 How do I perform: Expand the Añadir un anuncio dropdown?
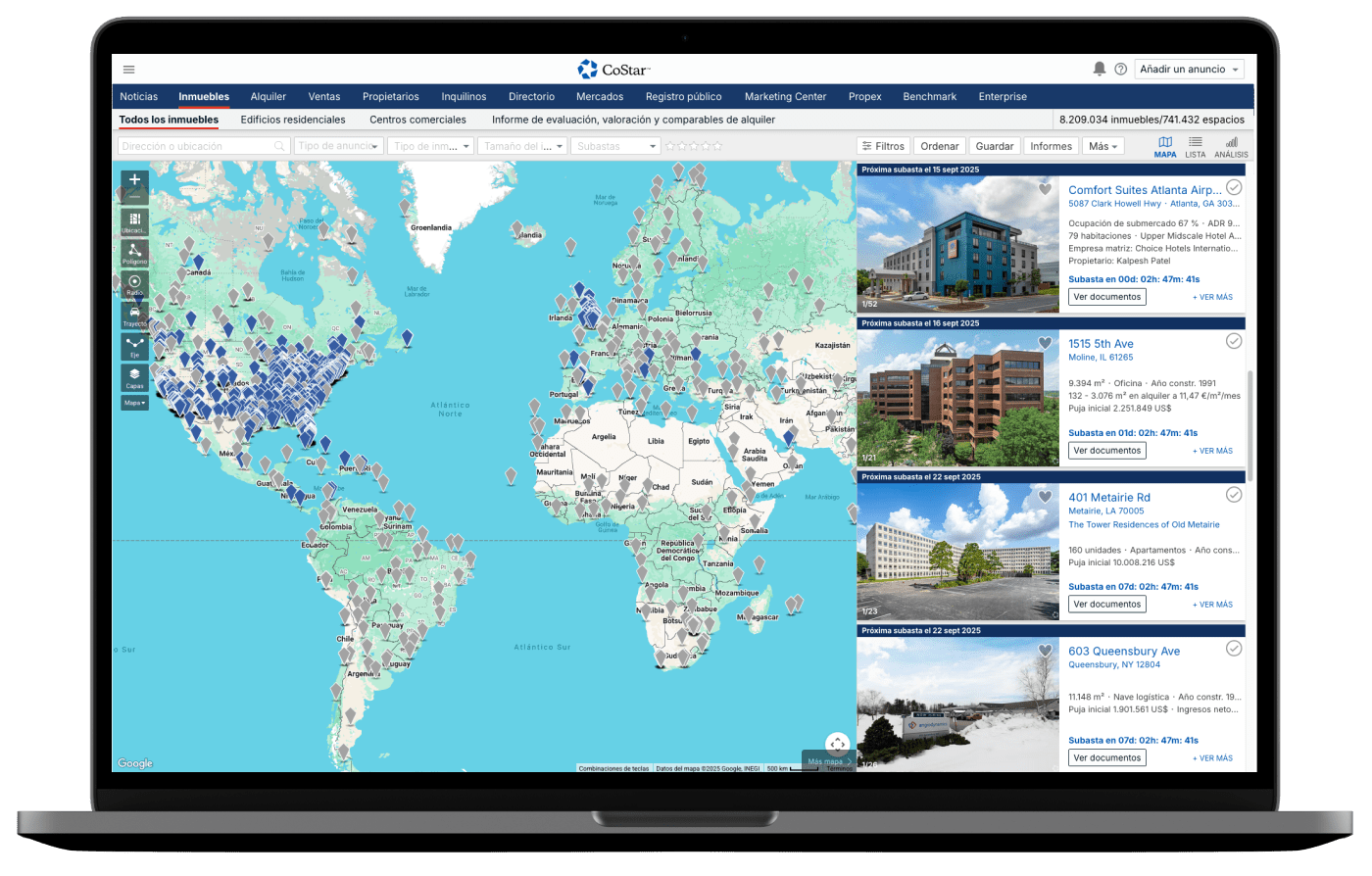tap(1190, 70)
